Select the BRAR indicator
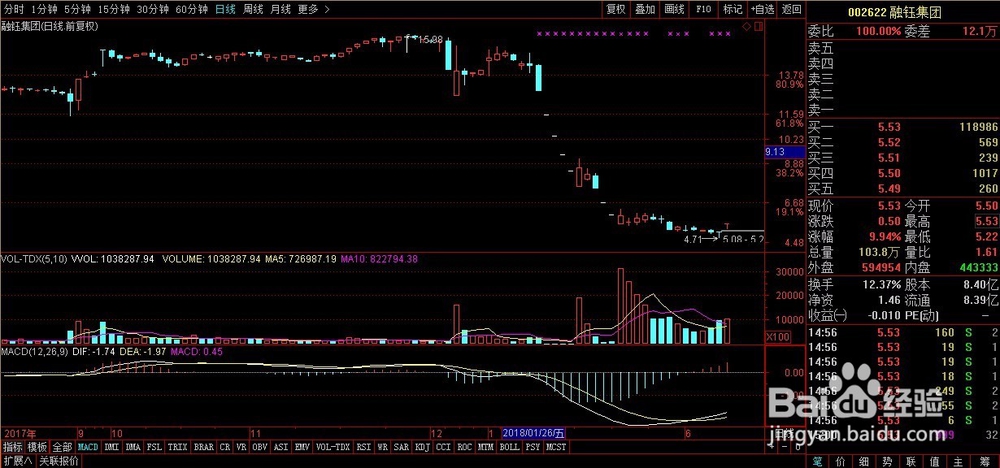Image resolution: width=1000 pixels, height=468 pixels. click(x=203, y=447)
